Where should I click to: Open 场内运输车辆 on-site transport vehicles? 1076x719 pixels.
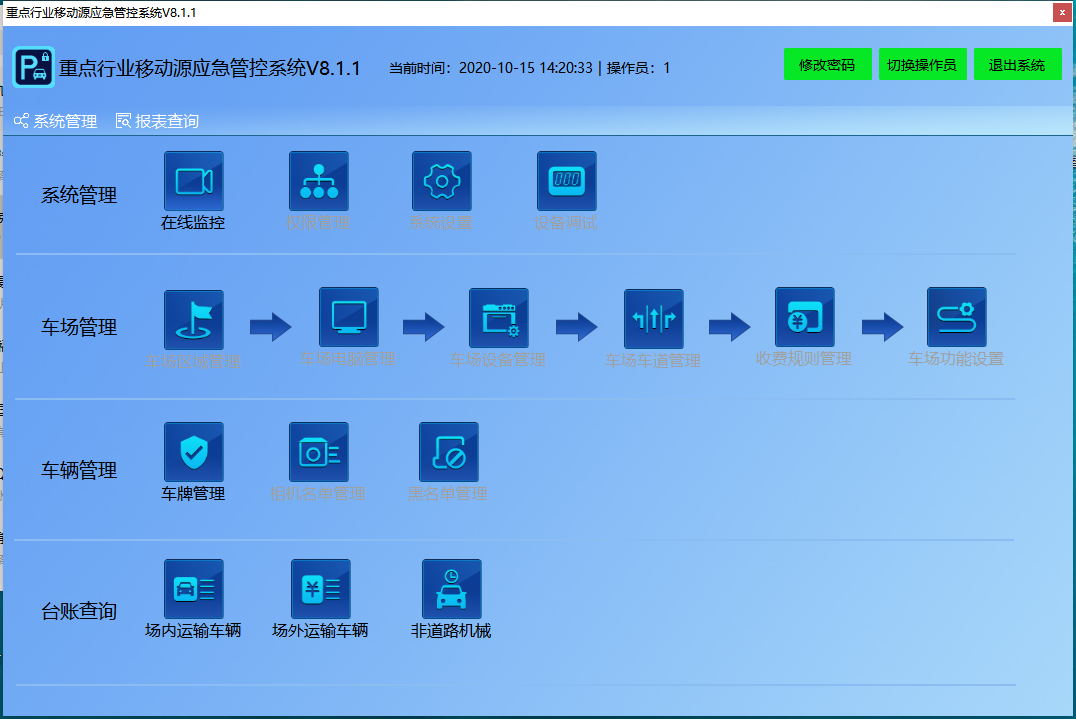(193, 589)
